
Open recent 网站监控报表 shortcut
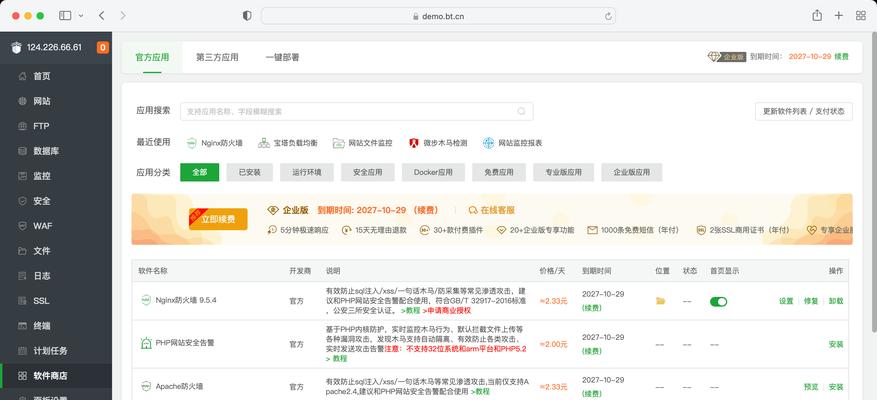[x=513, y=143]
